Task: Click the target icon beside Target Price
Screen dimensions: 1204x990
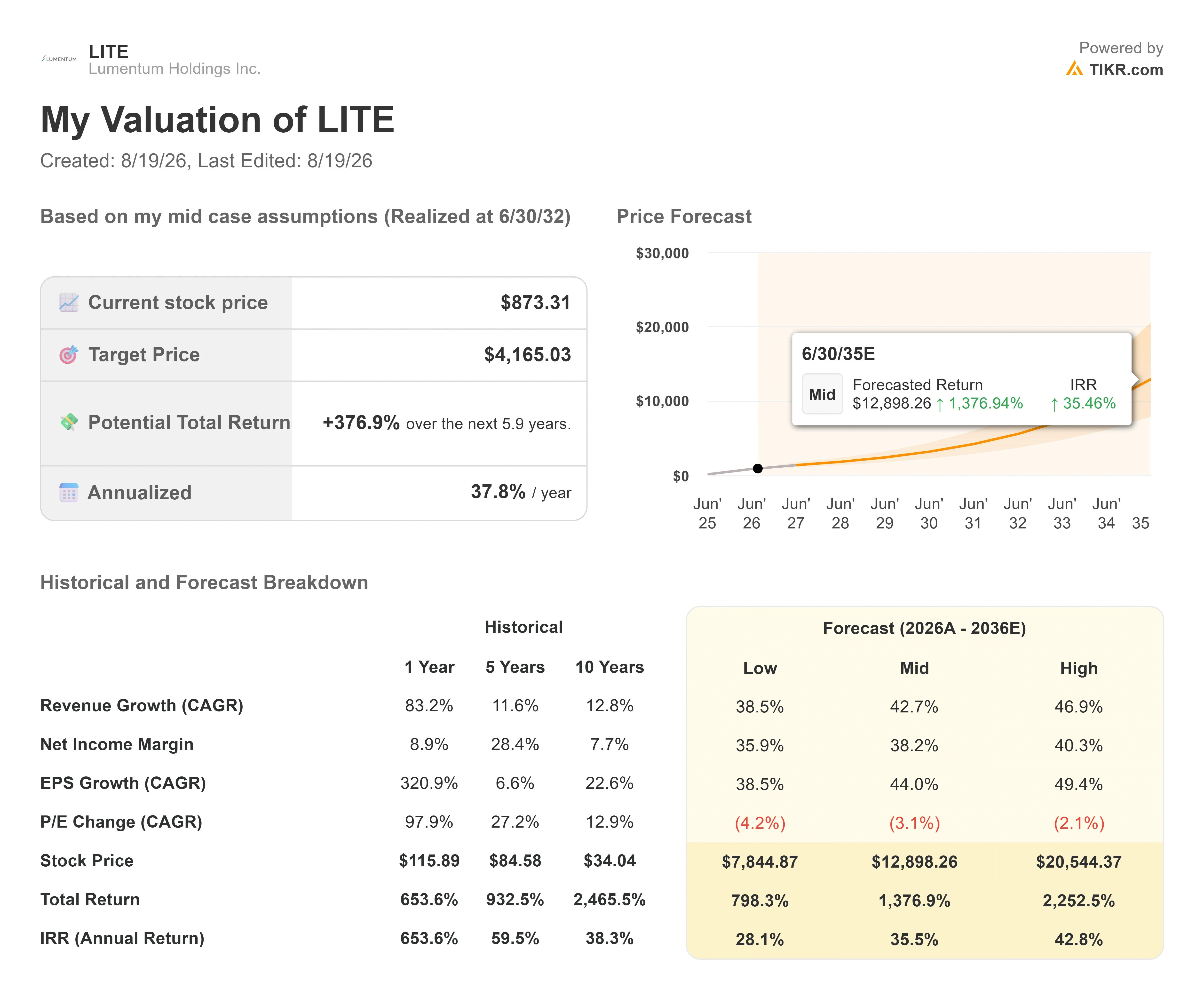Action: pyautogui.click(x=69, y=355)
